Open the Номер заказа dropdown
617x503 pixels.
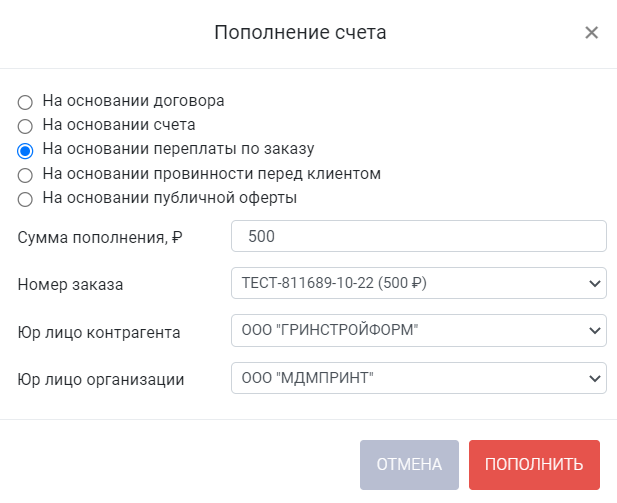point(419,283)
